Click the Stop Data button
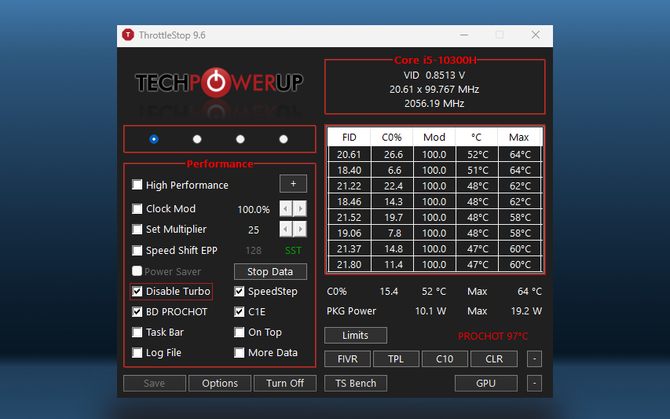Screen dimensions: 670x419 (x=270, y=272)
